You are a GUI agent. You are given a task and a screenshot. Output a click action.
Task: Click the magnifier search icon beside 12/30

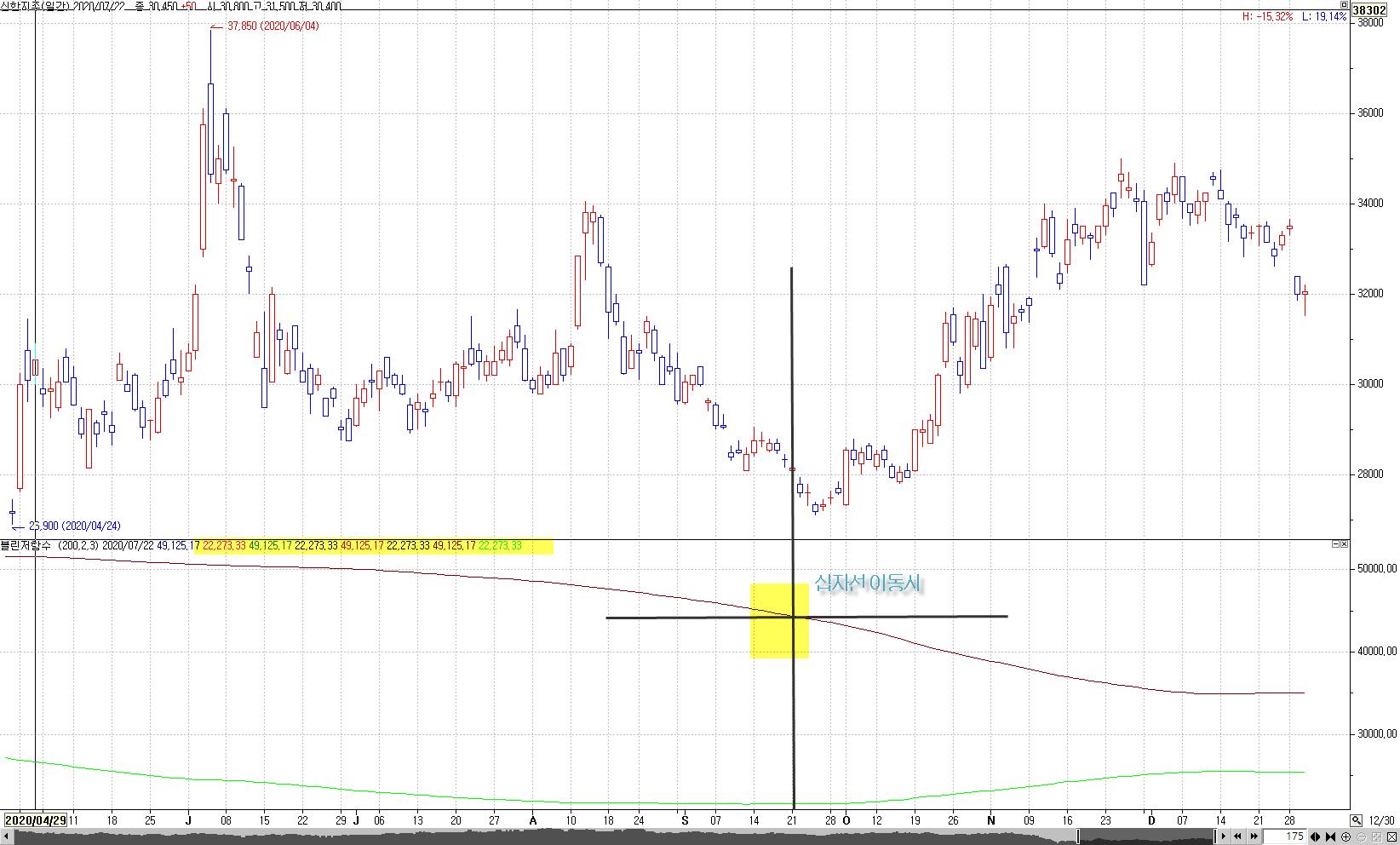[1356, 820]
